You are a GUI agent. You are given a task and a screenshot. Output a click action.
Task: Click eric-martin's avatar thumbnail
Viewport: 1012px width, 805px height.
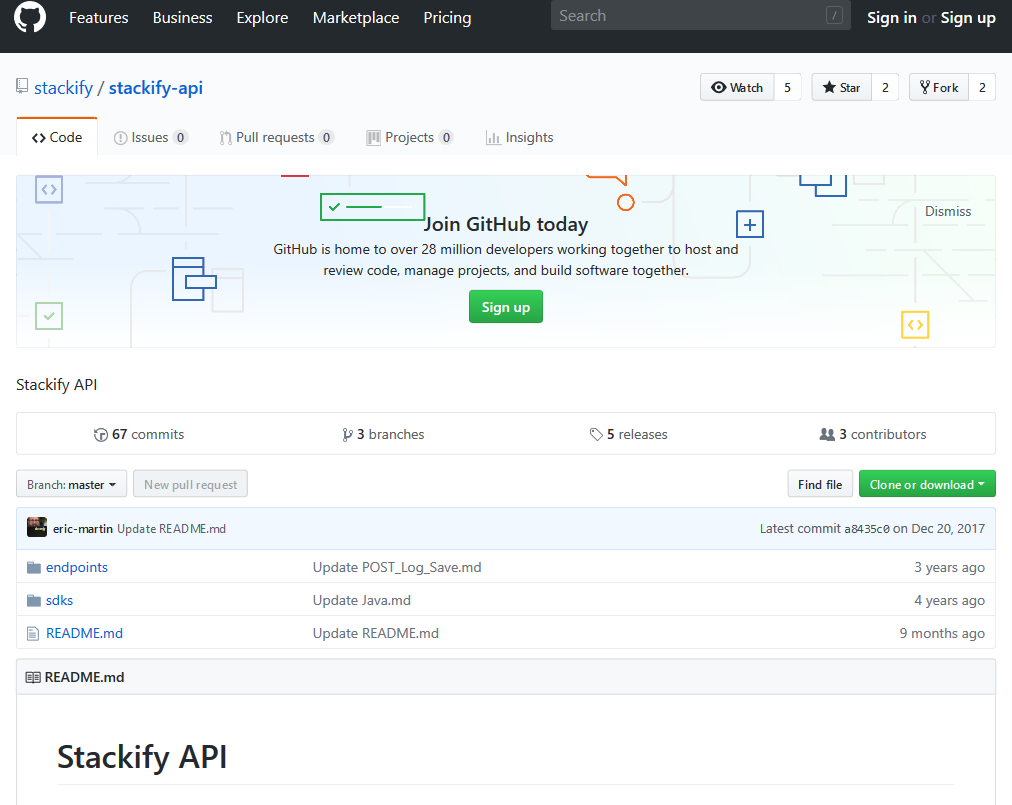click(37, 527)
